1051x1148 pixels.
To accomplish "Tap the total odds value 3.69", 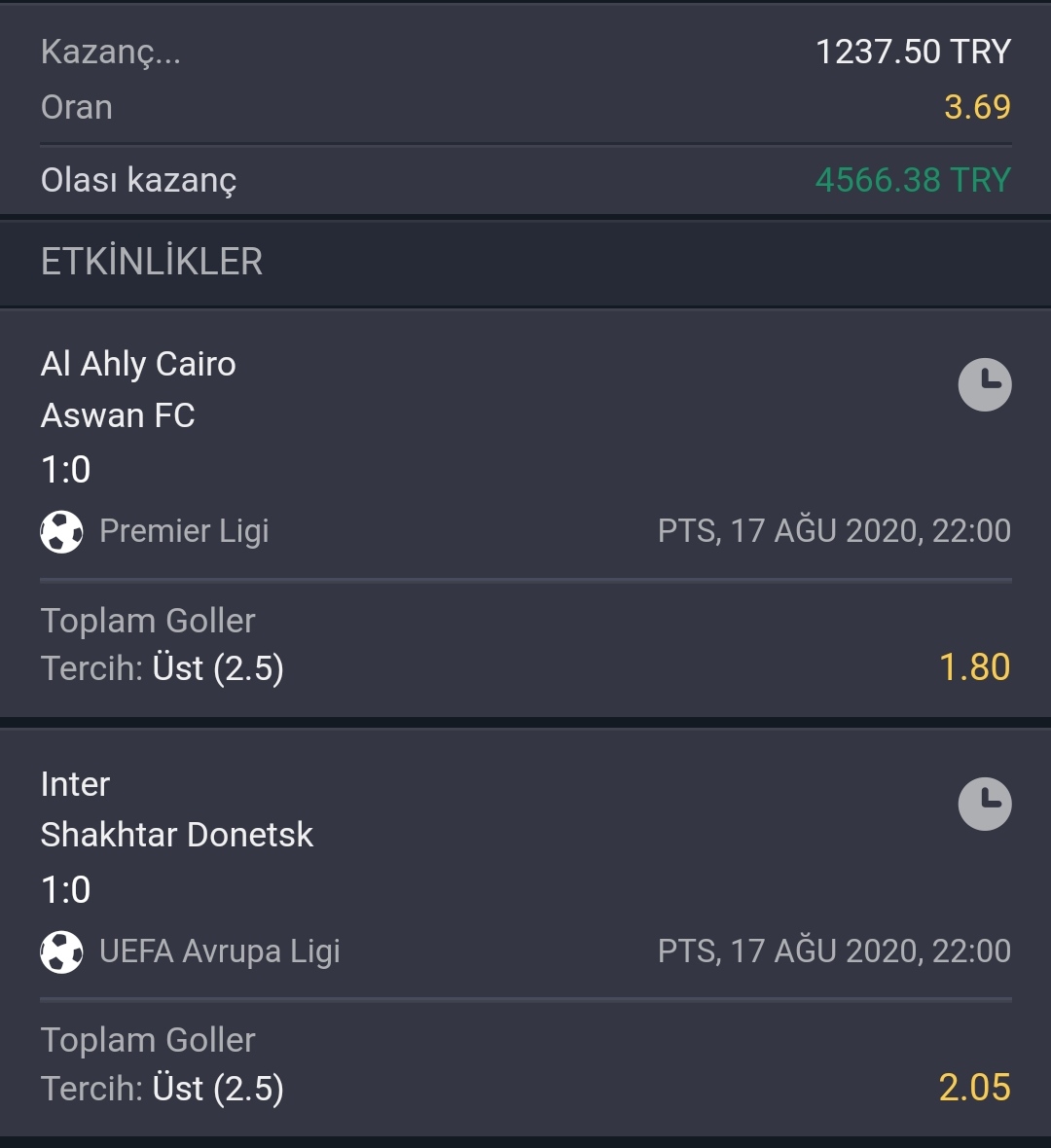I will point(977,108).
